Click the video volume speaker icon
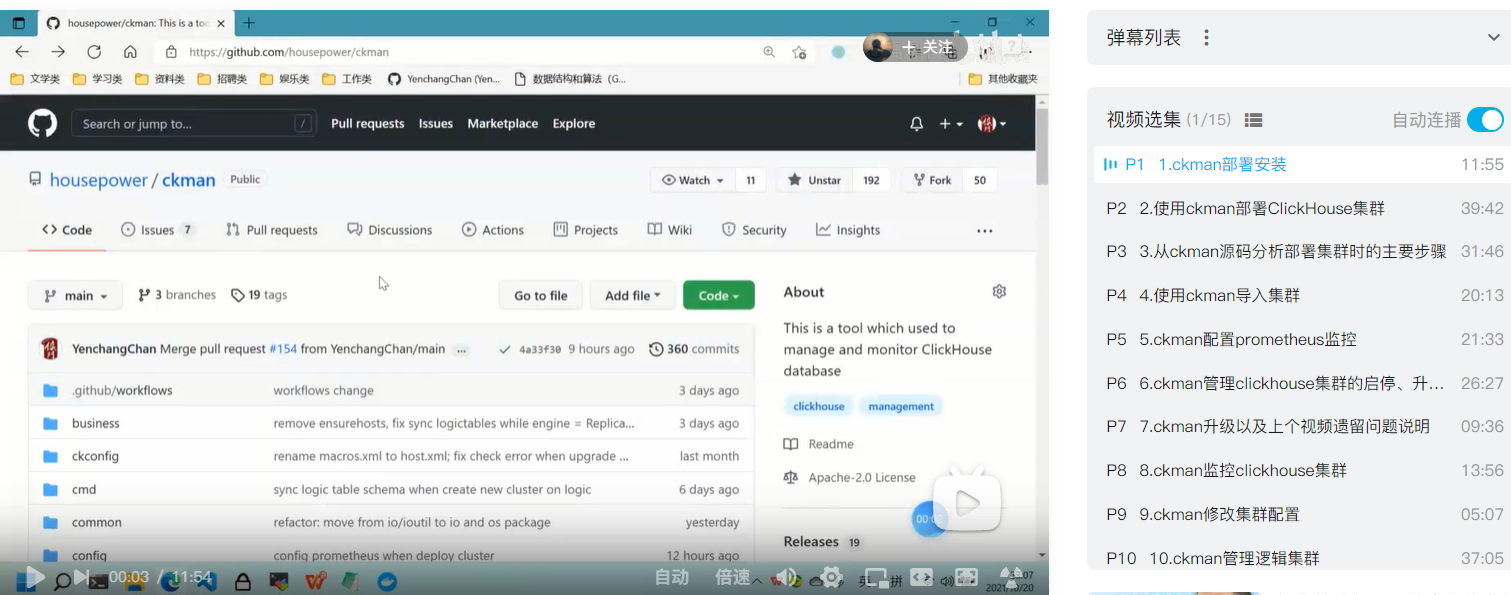The image size is (1511, 595). [x=787, y=577]
